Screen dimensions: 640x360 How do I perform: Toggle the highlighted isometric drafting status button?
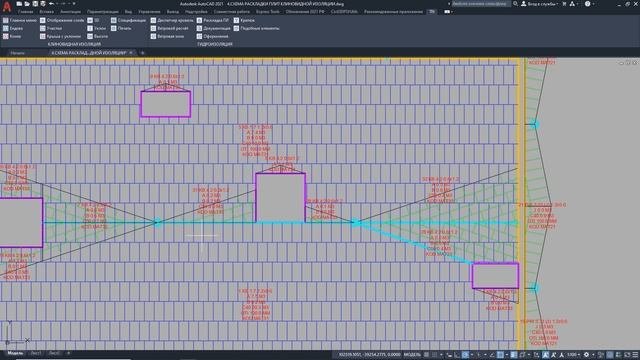tap(465, 355)
